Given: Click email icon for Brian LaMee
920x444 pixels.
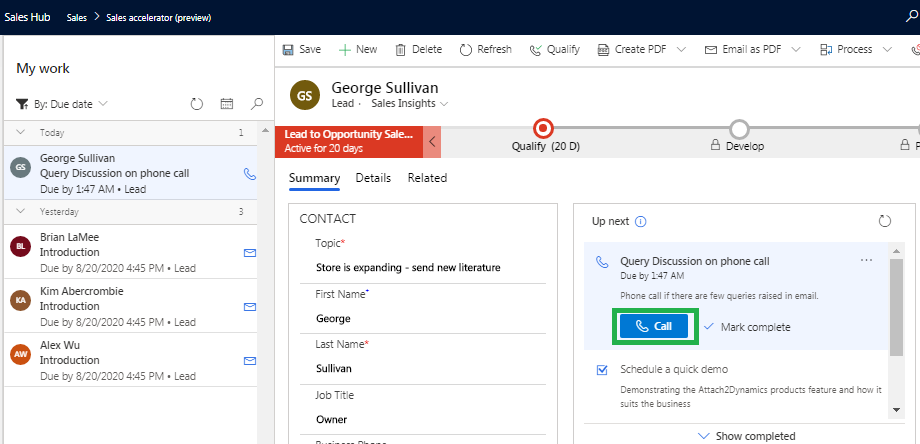Looking at the screenshot, I should [250, 252].
